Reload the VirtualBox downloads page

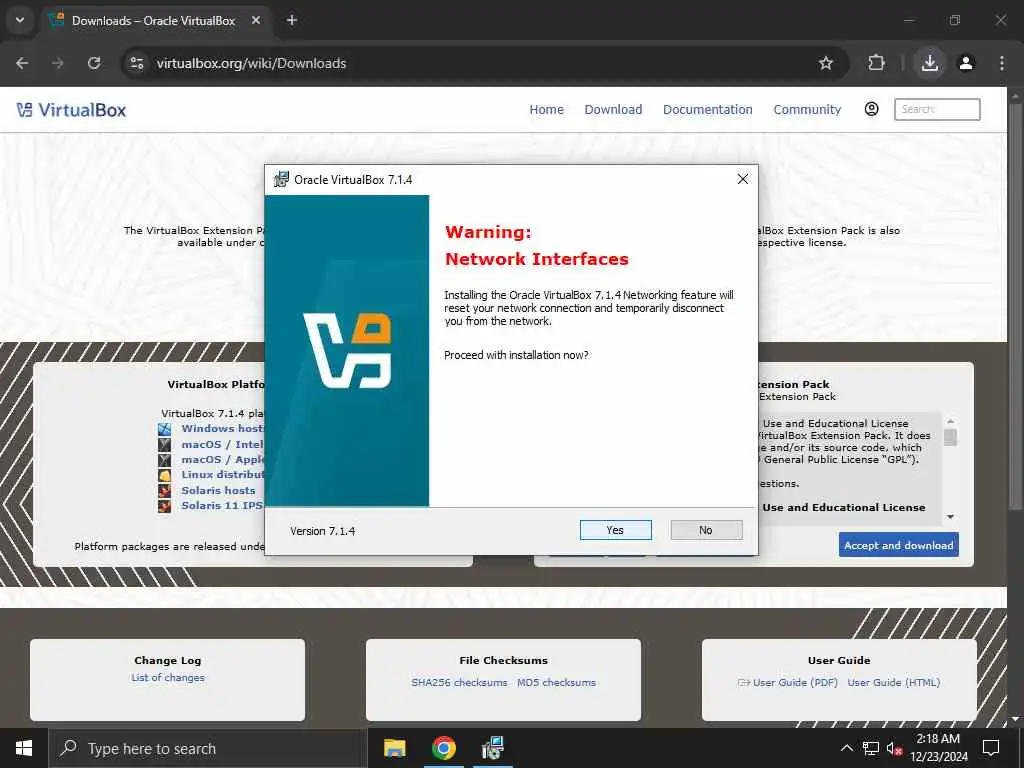94,63
